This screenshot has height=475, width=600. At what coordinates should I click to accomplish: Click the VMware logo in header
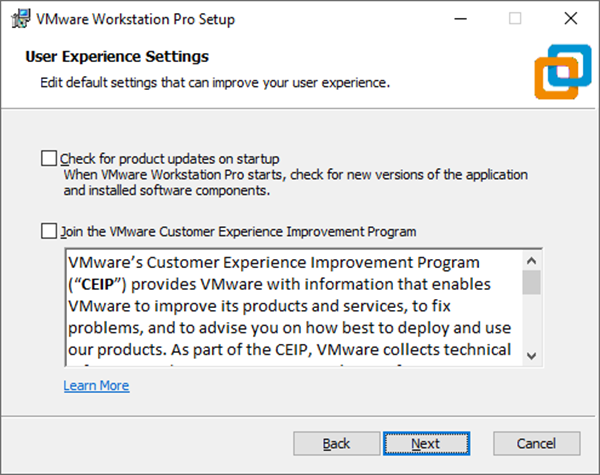click(555, 67)
